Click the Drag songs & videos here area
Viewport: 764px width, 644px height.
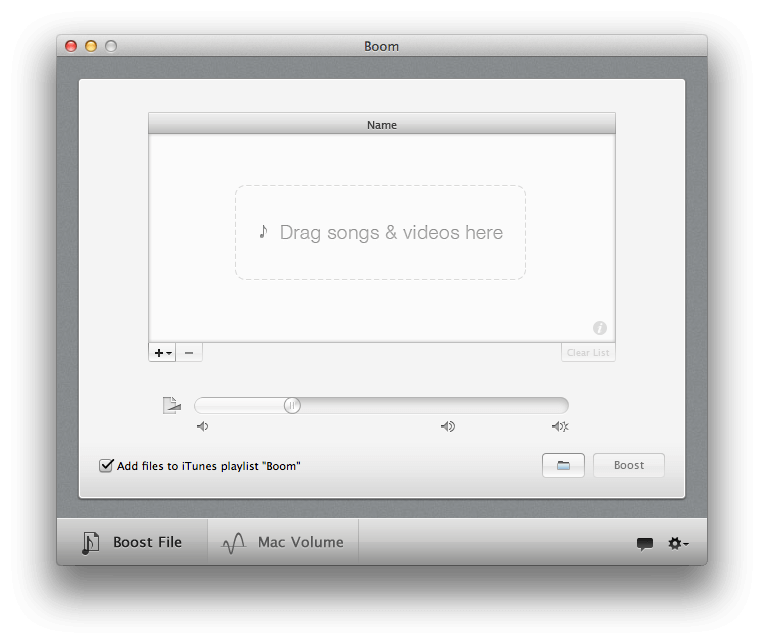tap(381, 232)
